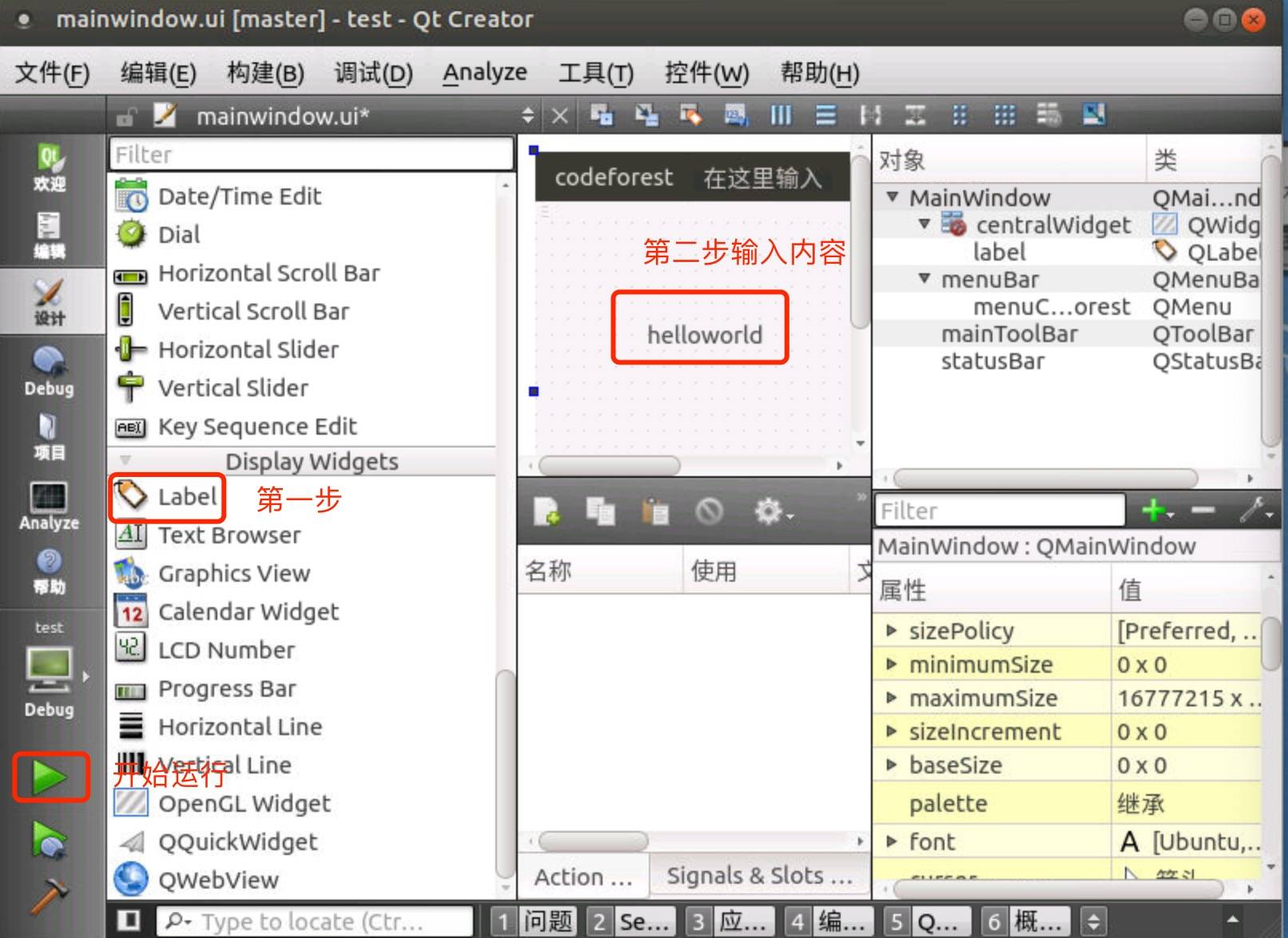Collapse the MainWindow tree node
Viewport: 1288px width, 938px height.
coord(892,197)
